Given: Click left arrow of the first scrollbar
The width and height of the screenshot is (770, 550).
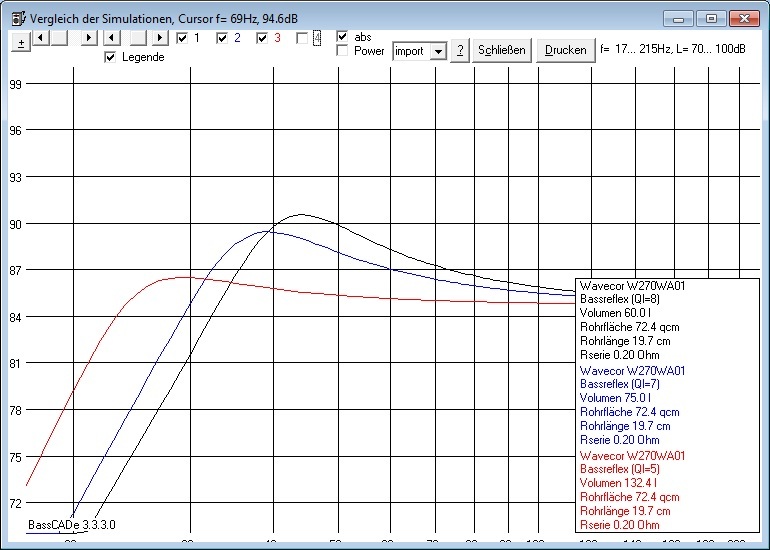Looking at the screenshot, I should click(41, 38).
